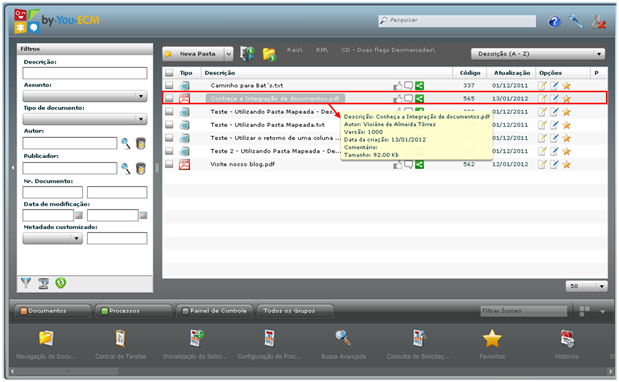
Task: Check the box for Teste - Utilizando Pasta Mapeada.txt
Action: (x=169, y=125)
